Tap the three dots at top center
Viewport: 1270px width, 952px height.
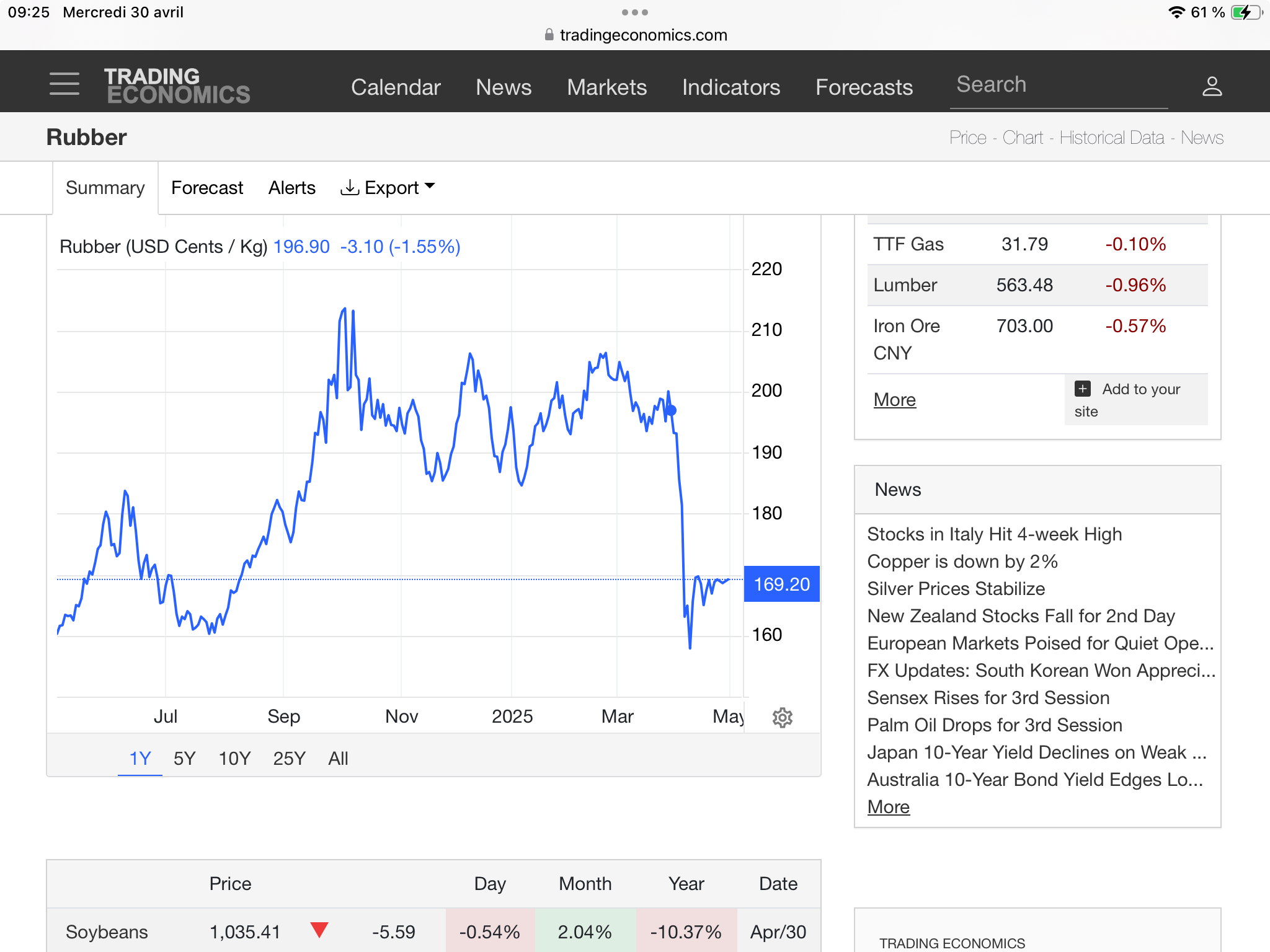(634, 12)
